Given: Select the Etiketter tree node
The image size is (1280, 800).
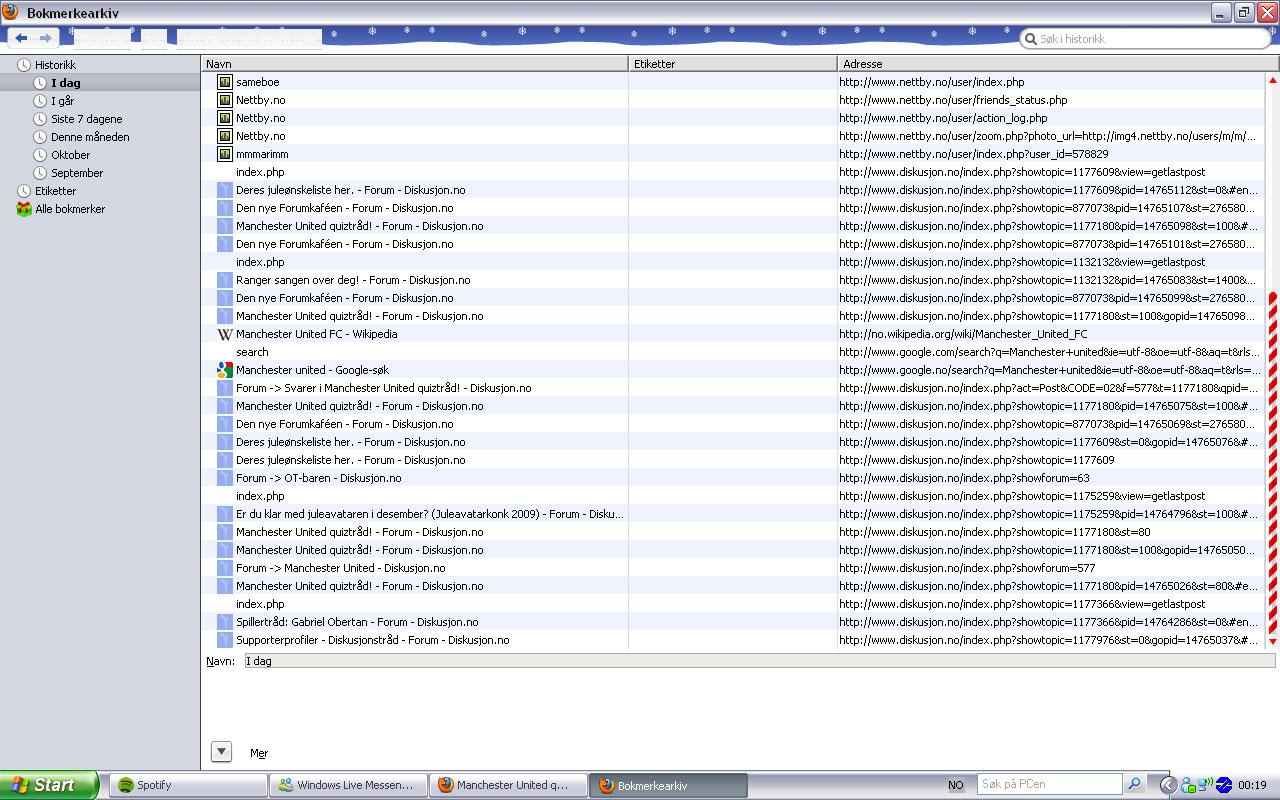Looking at the screenshot, I should pyautogui.click(x=55, y=191).
